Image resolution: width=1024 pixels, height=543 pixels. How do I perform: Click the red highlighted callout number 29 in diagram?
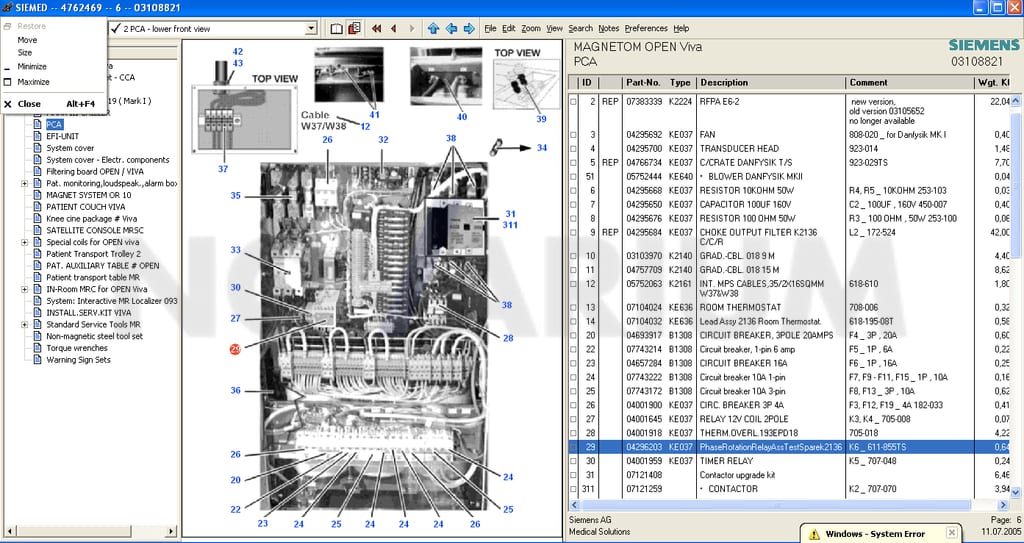point(235,350)
